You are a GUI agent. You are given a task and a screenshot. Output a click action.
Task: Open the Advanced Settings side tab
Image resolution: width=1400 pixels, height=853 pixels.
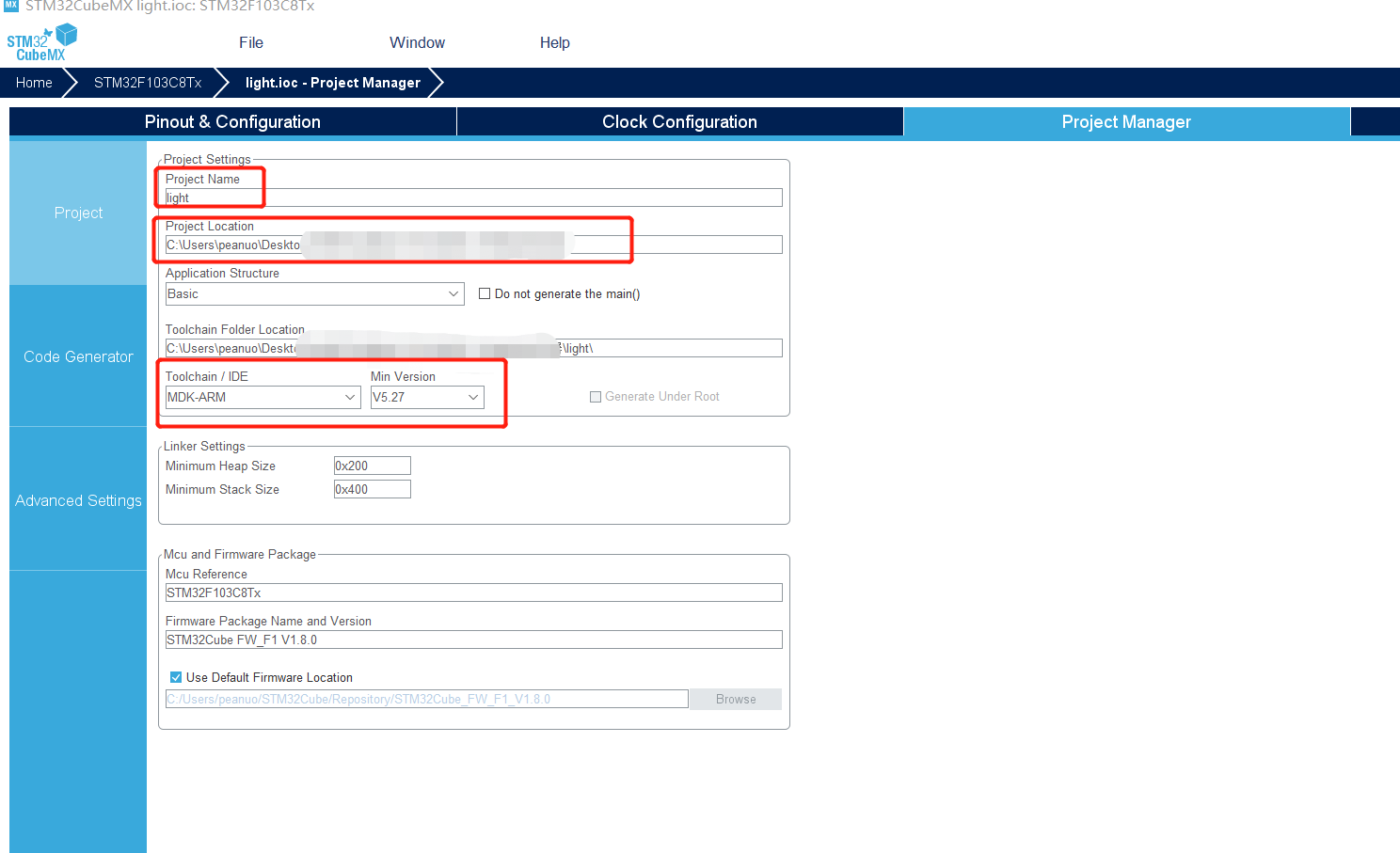78,500
